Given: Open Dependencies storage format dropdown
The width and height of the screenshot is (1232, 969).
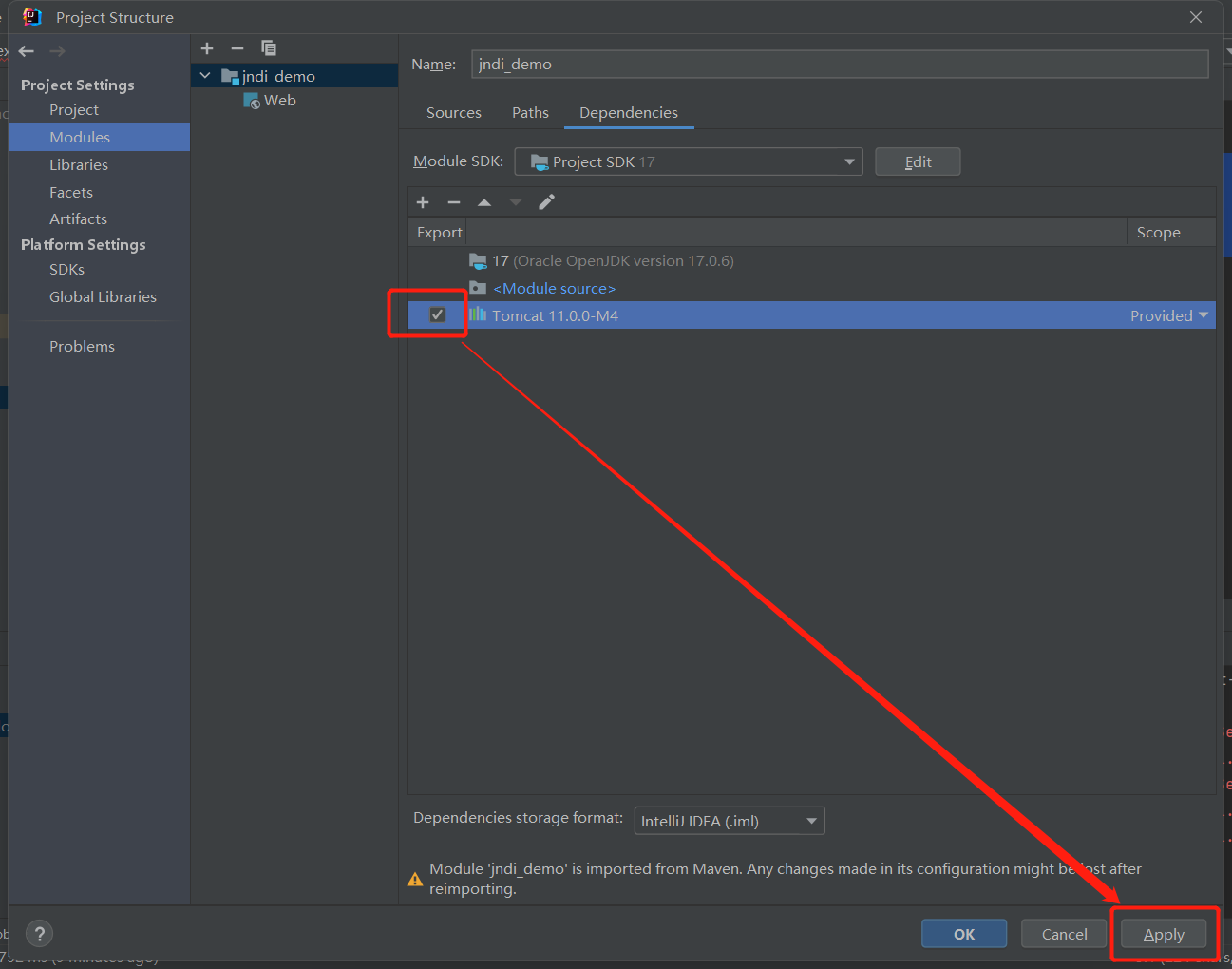Looking at the screenshot, I should pyautogui.click(x=730, y=821).
